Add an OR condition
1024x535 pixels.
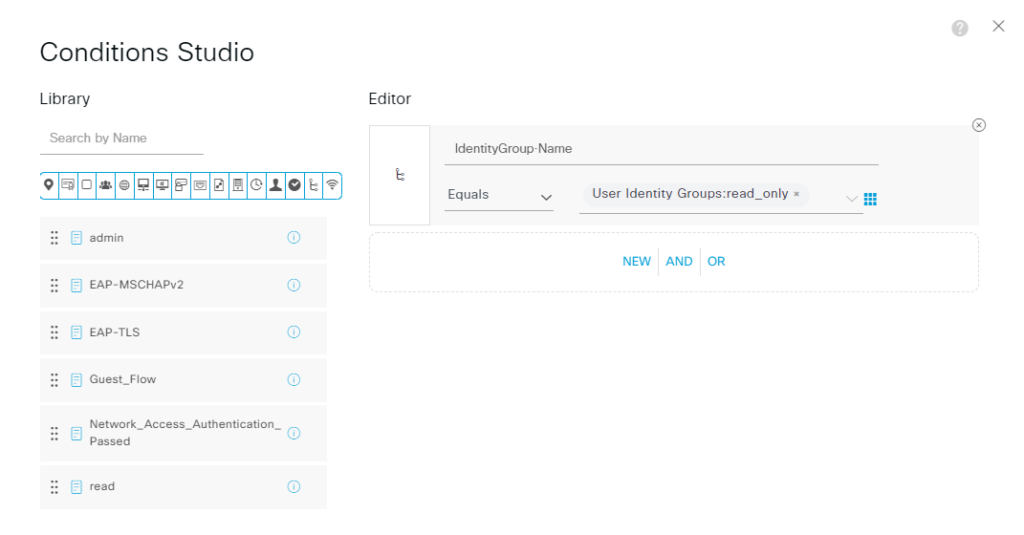(716, 262)
